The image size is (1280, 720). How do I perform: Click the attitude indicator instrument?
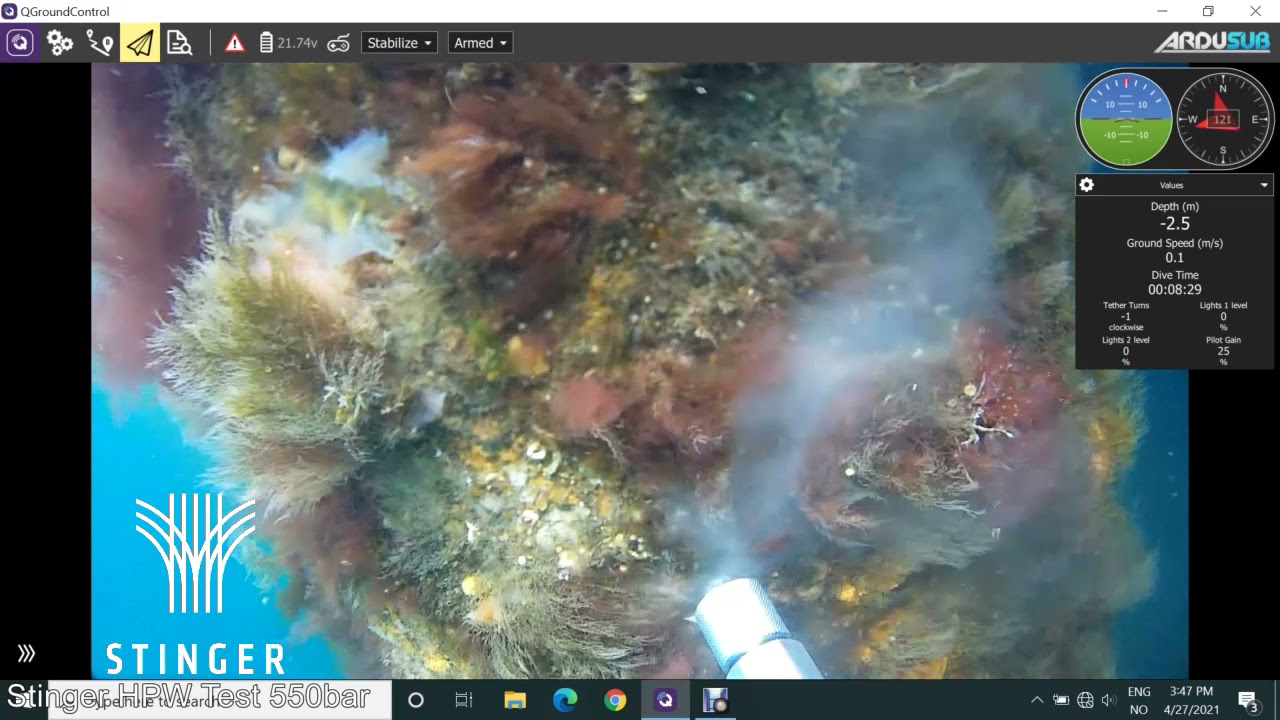[1125, 119]
